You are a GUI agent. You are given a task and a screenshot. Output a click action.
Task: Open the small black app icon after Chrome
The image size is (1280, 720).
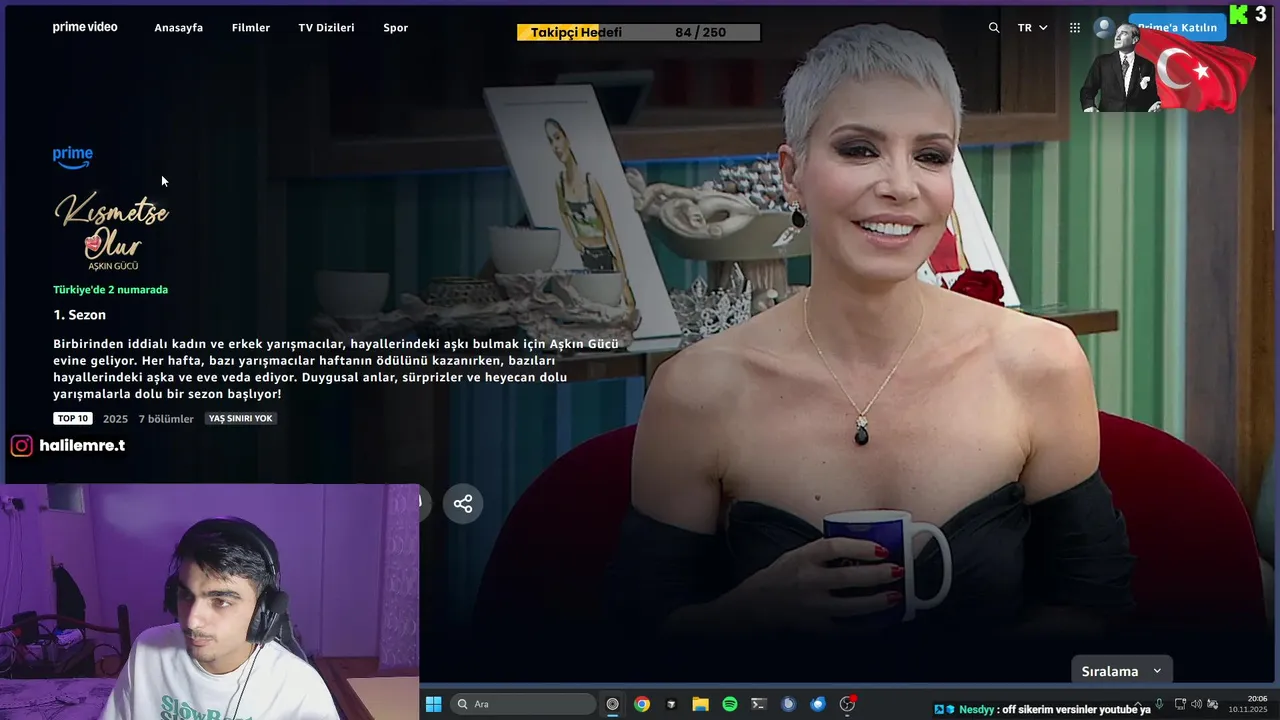pyautogui.click(x=671, y=704)
